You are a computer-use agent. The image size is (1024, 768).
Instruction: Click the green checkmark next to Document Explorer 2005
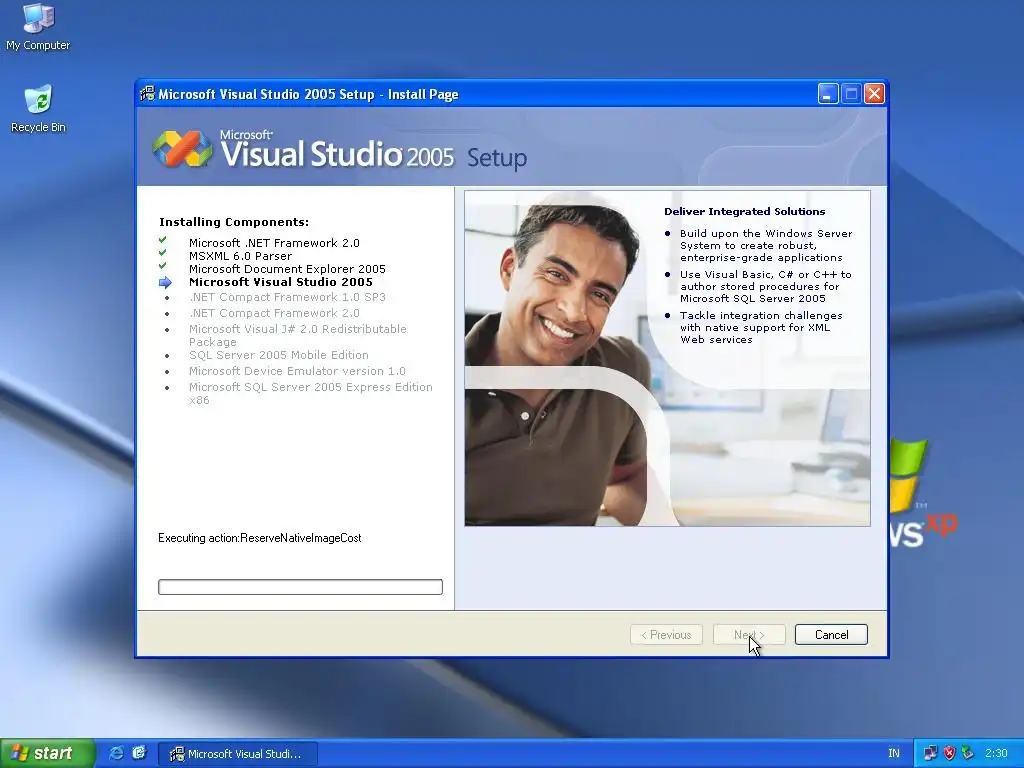click(x=163, y=266)
